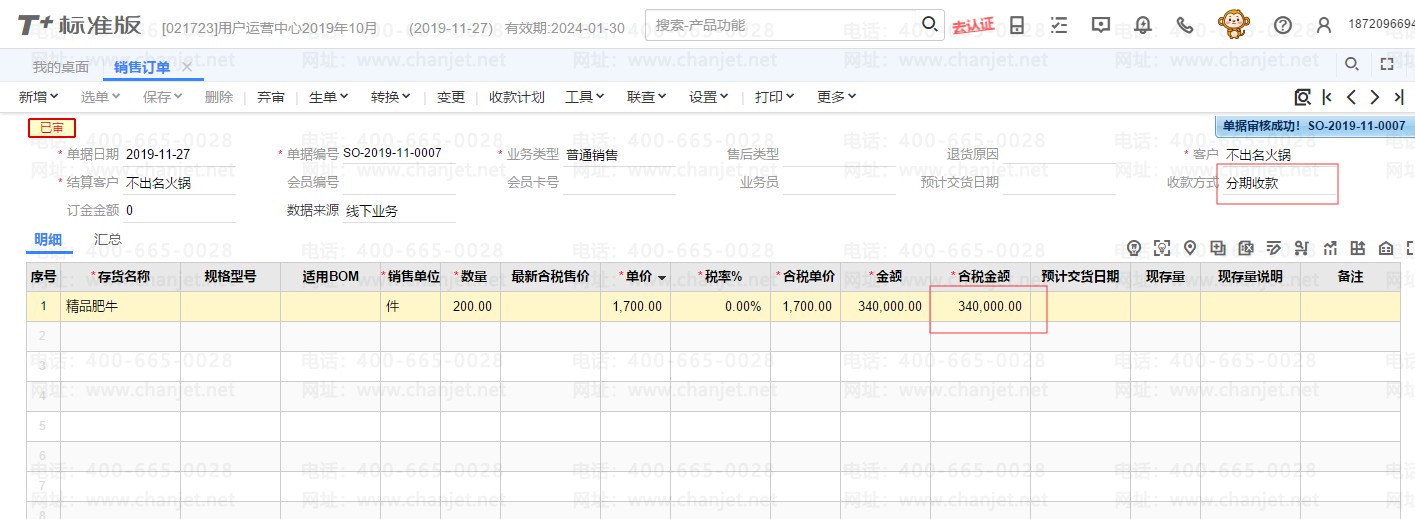The image size is (1415, 519).
Task: Click the 预计交货日期 header field
Action: (1059, 183)
